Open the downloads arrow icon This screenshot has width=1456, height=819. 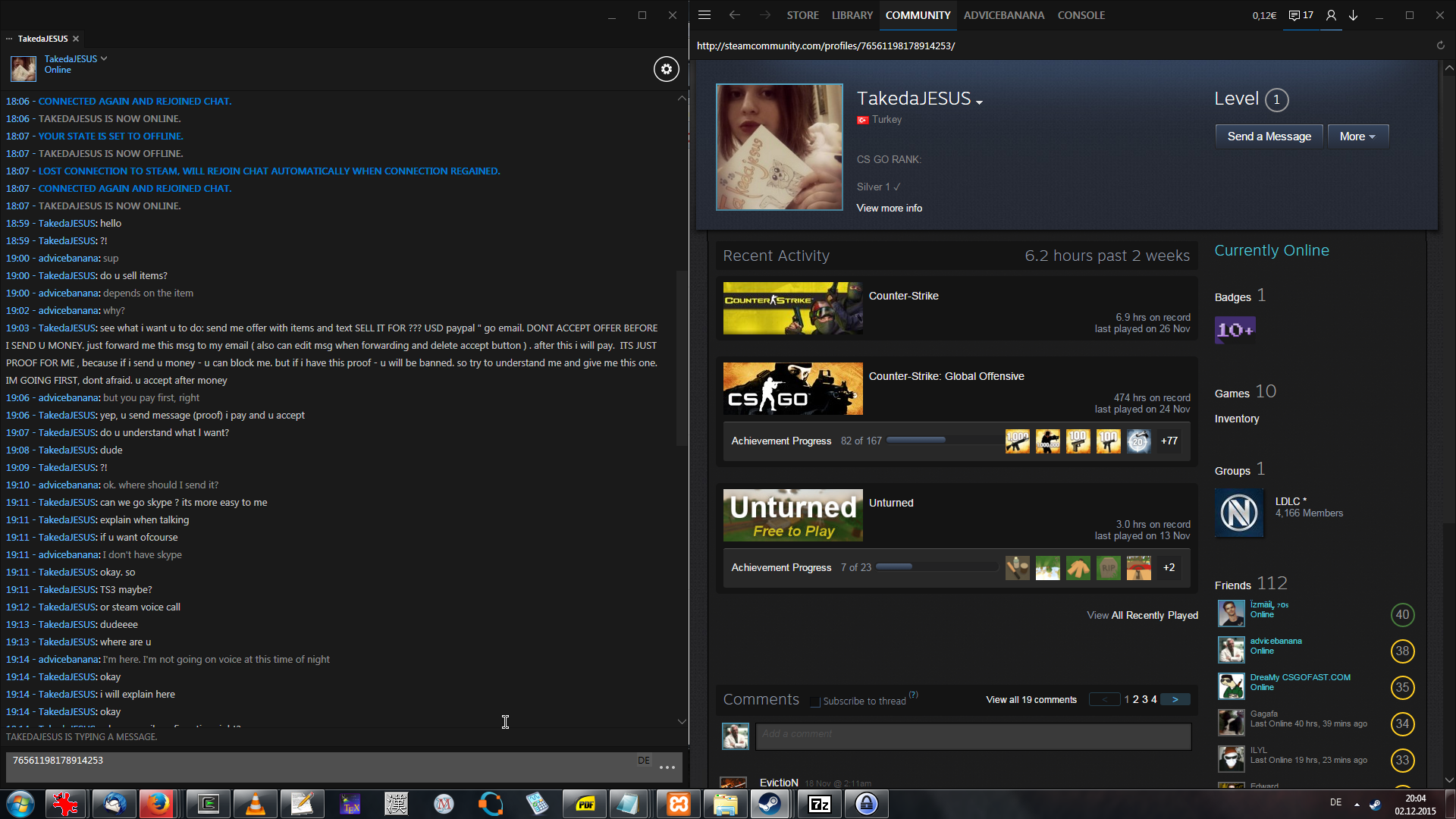(x=1353, y=15)
